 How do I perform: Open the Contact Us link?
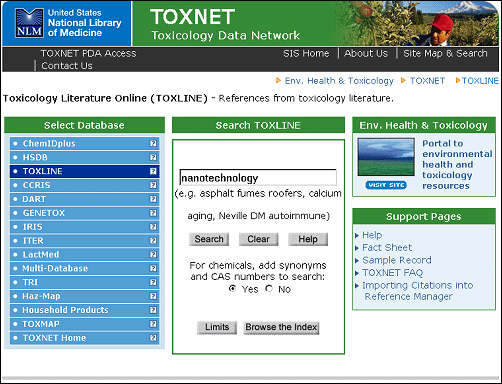pyautogui.click(x=67, y=66)
